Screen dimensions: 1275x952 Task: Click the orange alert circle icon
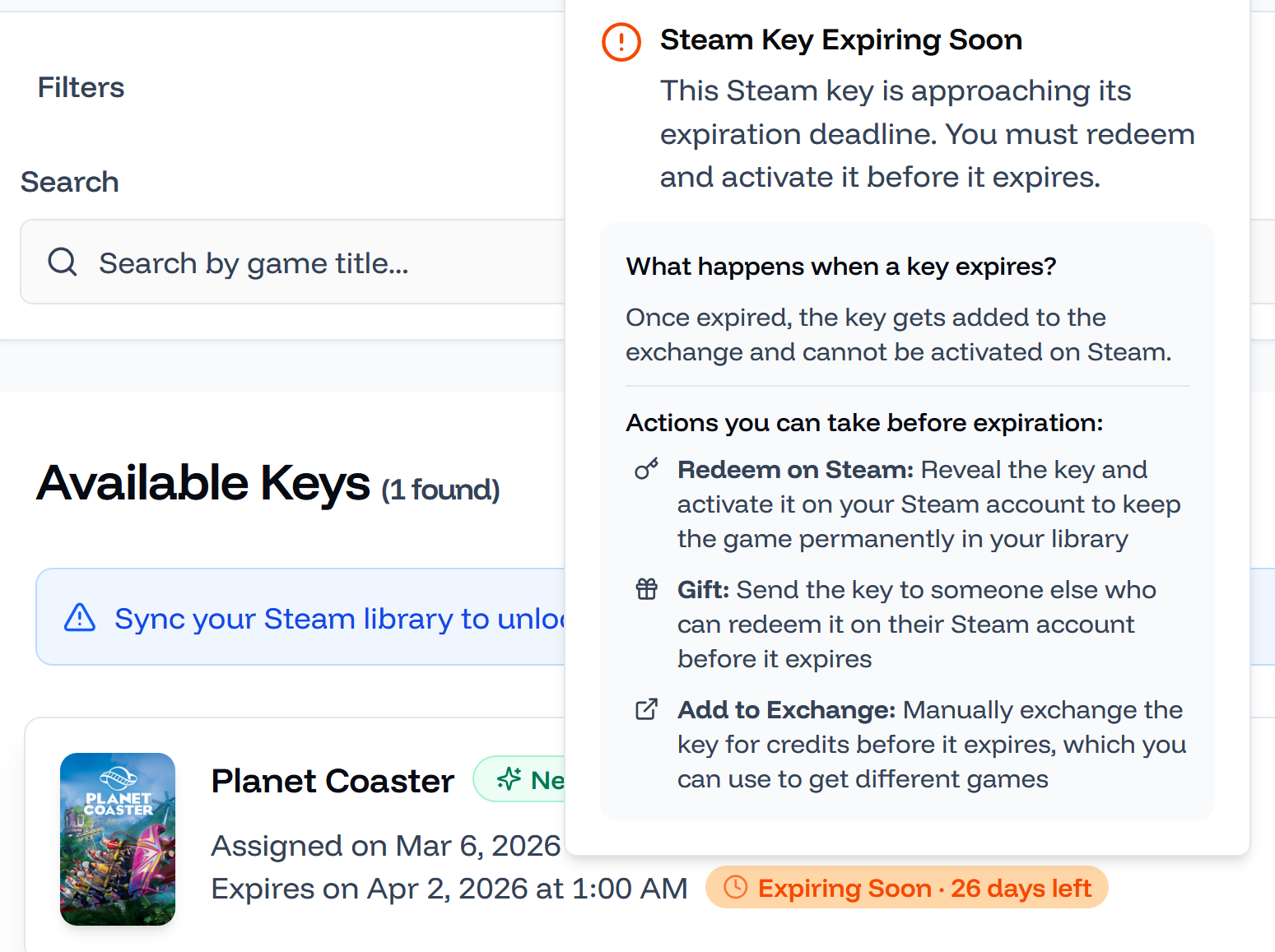pyautogui.click(x=621, y=41)
